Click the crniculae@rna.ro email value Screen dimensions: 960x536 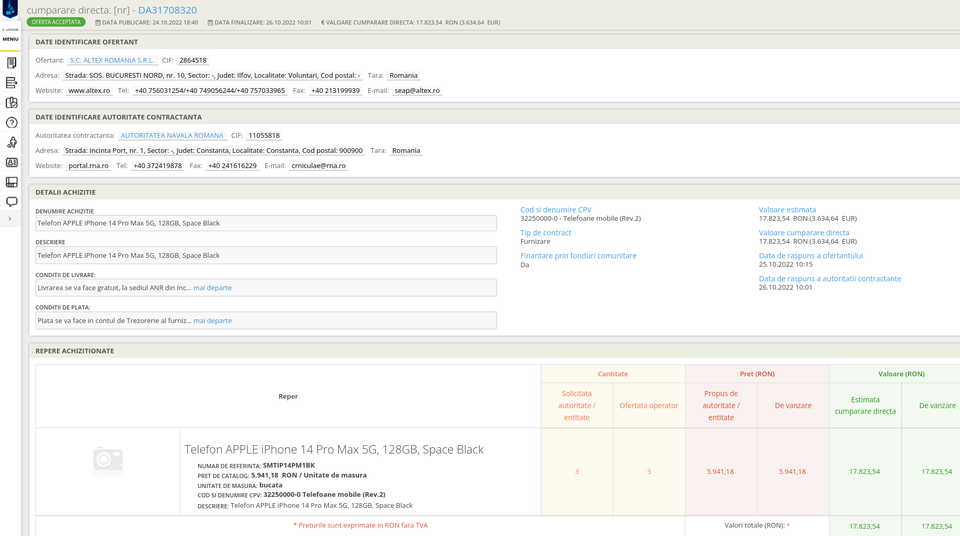[x=318, y=166]
